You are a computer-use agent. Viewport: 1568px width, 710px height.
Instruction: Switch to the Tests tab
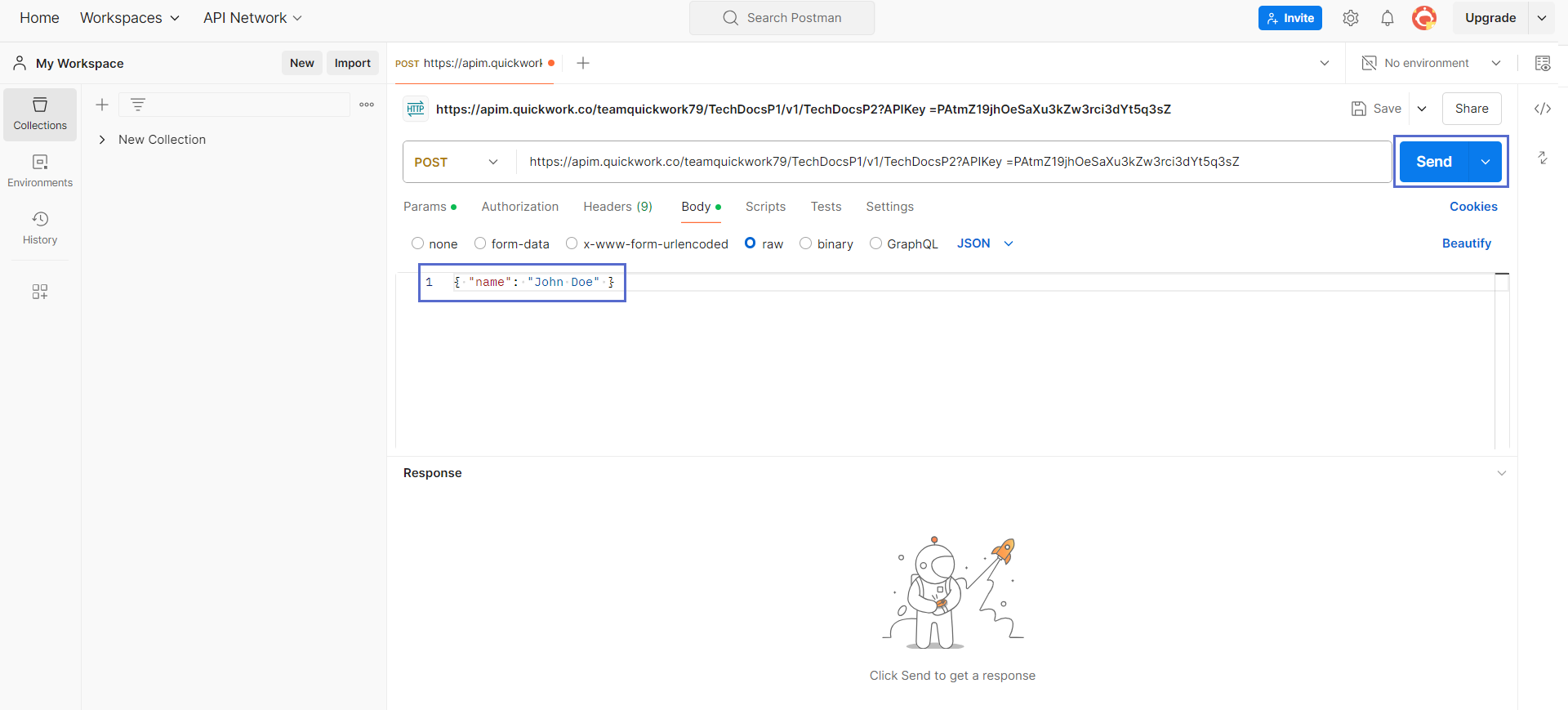point(826,207)
